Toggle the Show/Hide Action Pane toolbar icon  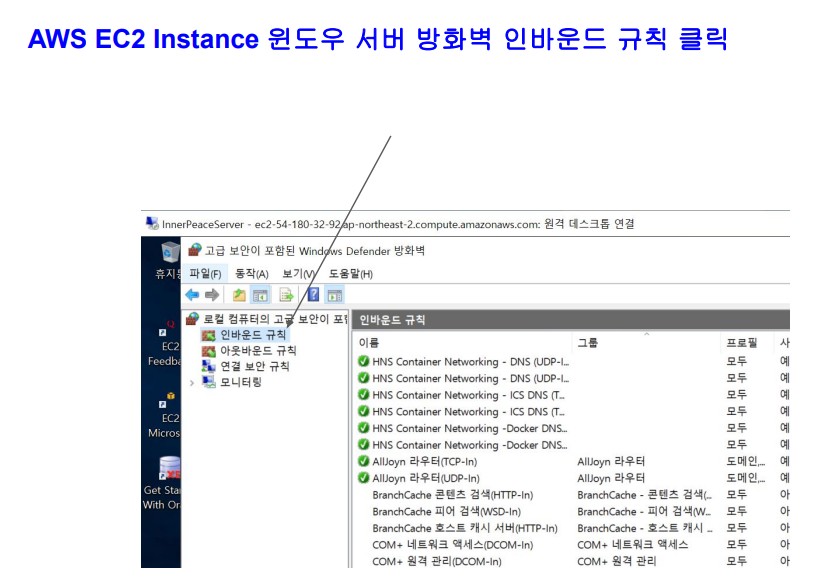point(335,296)
